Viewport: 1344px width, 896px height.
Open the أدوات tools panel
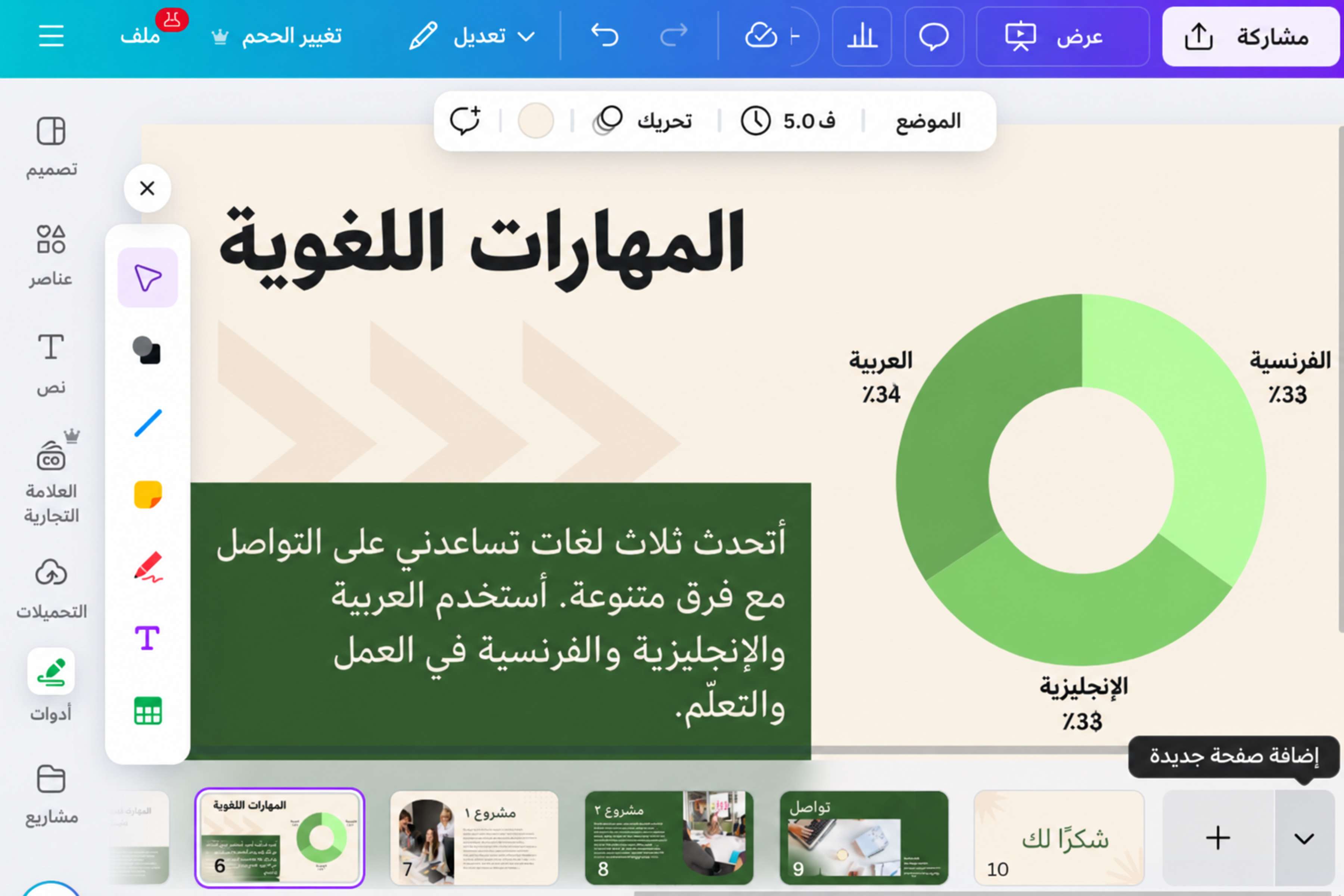51,686
